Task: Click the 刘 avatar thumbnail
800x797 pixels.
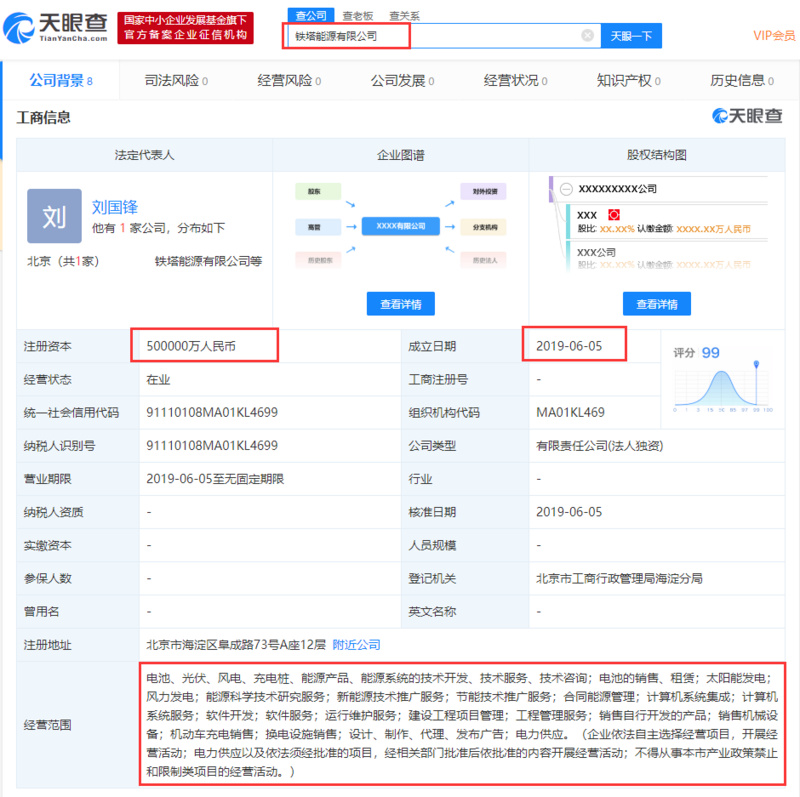Action: (54, 216)
